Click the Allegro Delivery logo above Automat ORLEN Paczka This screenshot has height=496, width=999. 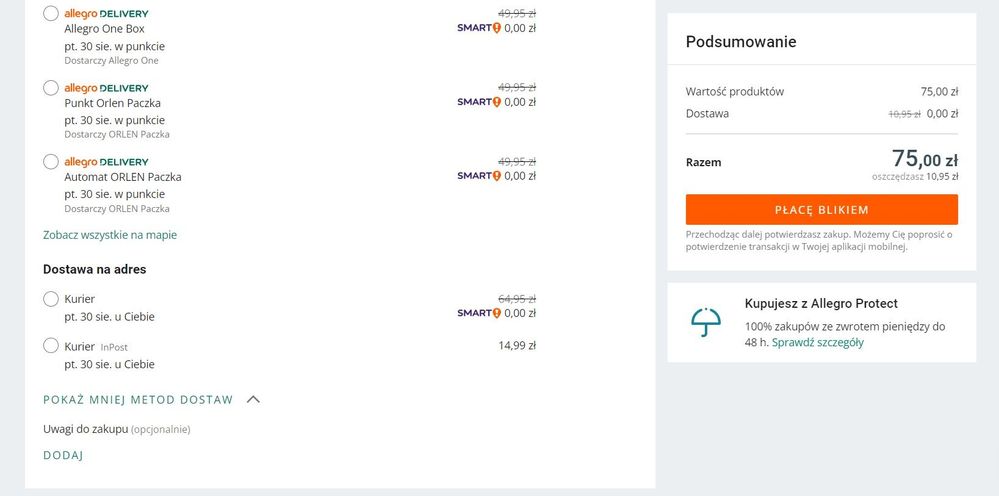point(106,162)
